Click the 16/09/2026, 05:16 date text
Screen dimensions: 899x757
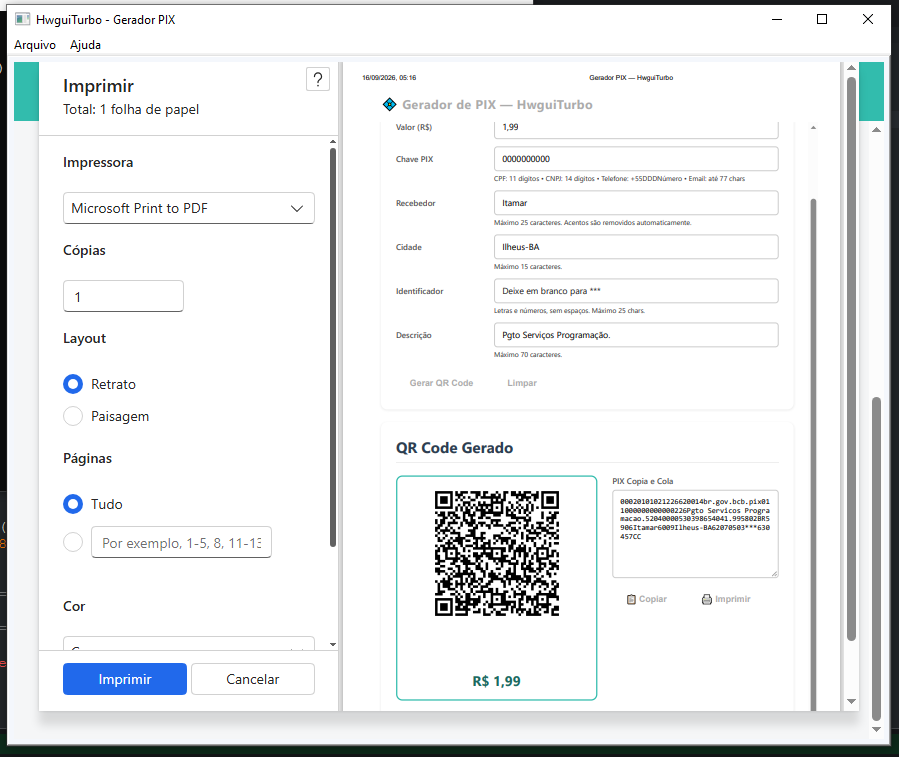tap(389, 77)
